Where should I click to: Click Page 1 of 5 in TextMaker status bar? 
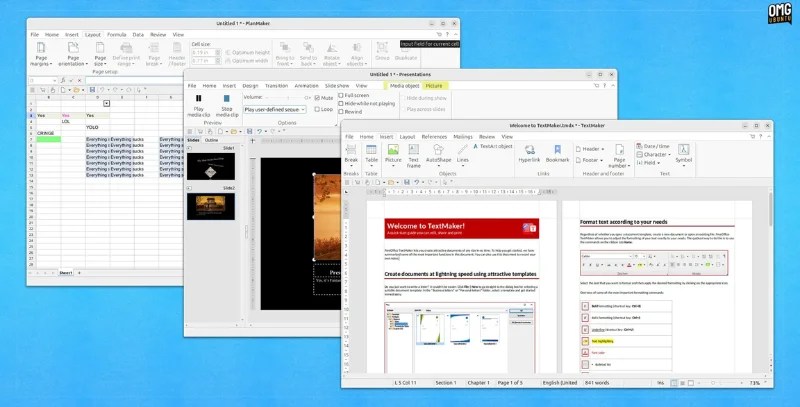click(x=511, y=383)
